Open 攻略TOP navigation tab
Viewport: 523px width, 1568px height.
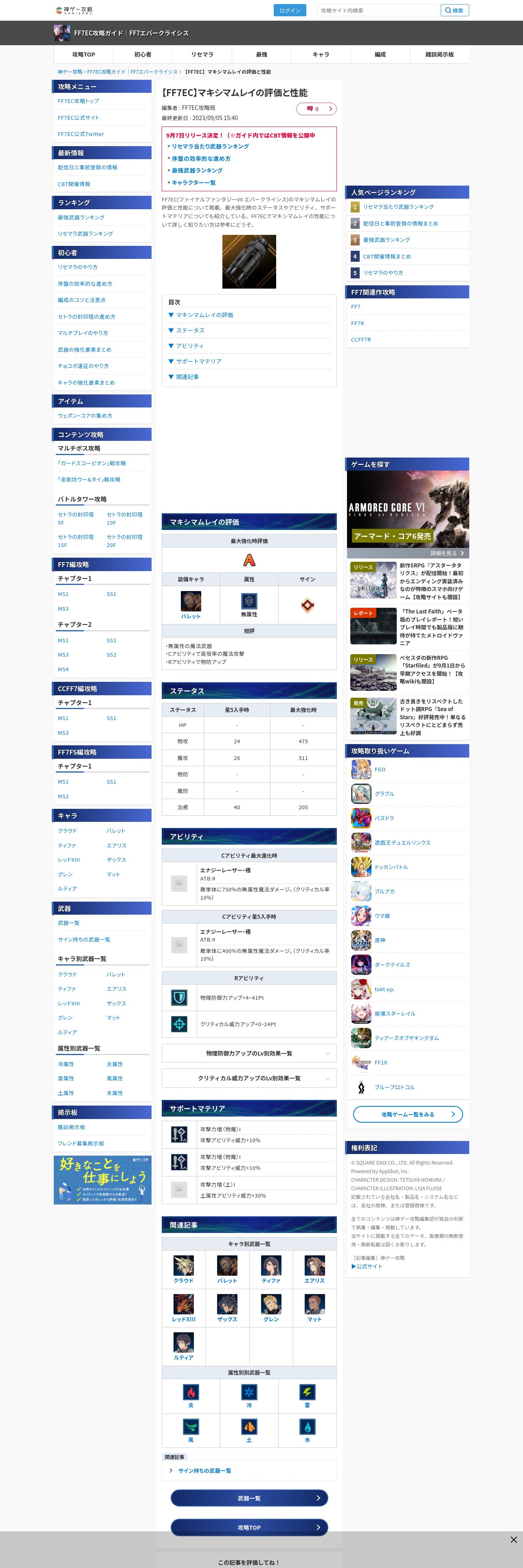[x=84, y=54]
